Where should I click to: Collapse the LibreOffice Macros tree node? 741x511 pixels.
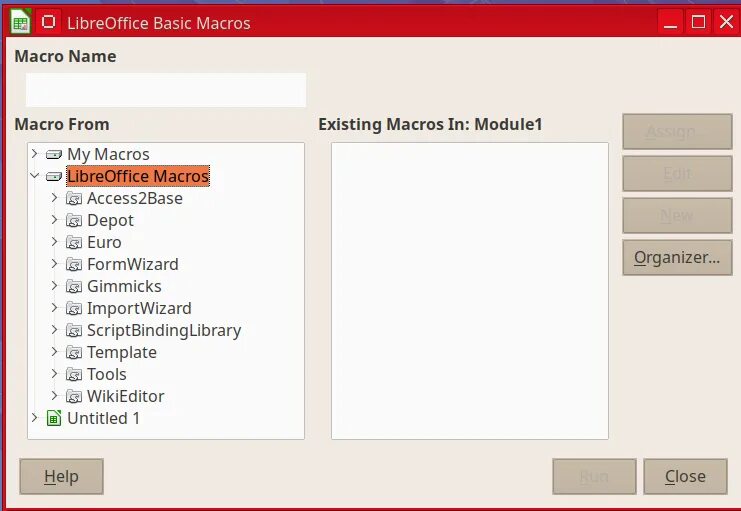click(34, 175)
